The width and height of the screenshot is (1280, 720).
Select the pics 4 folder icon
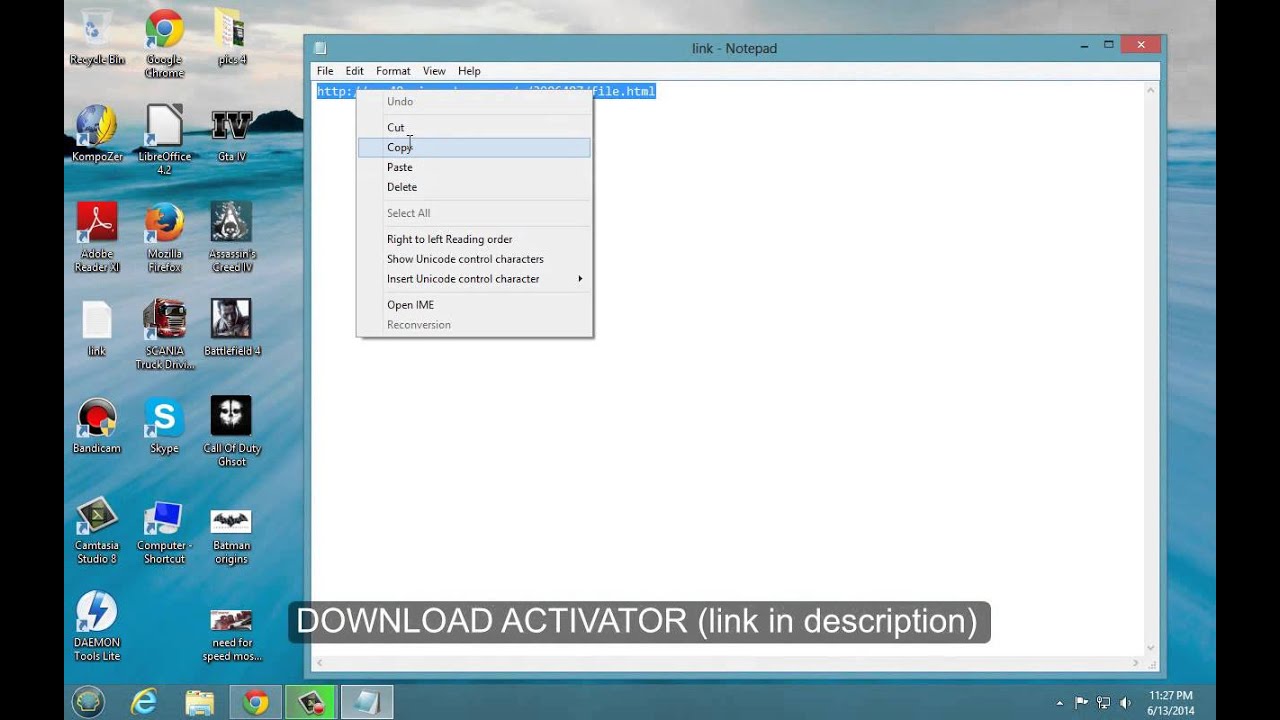point(231,37)
